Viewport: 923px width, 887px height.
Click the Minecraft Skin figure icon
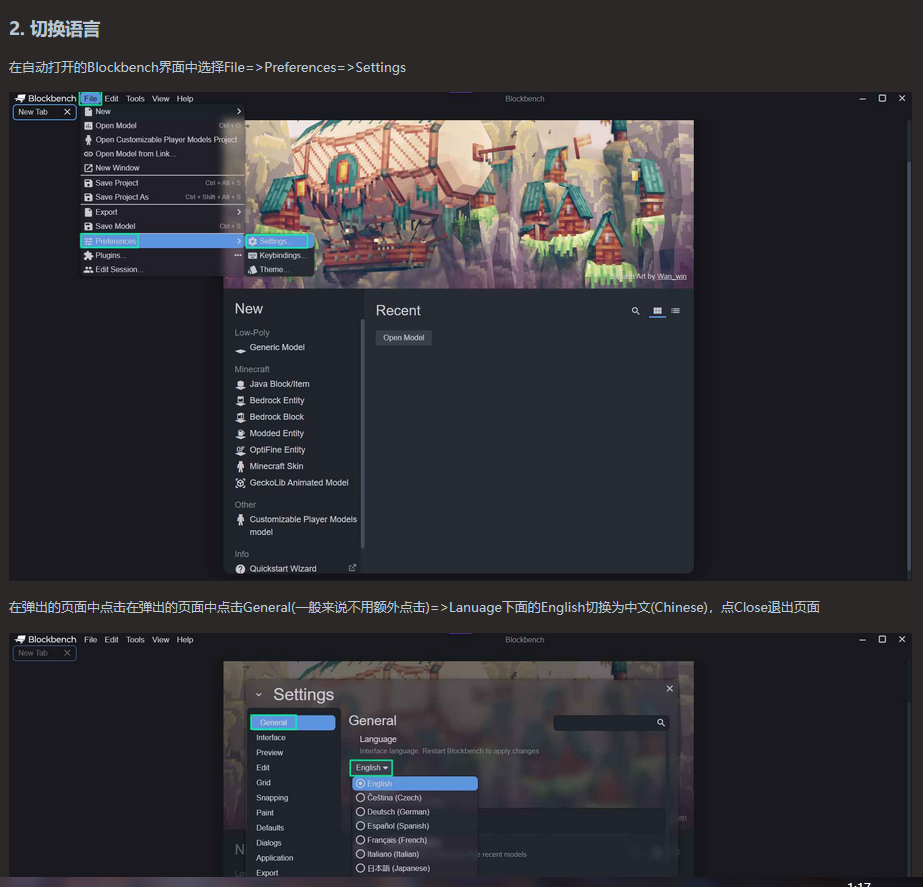pos(240,467)
